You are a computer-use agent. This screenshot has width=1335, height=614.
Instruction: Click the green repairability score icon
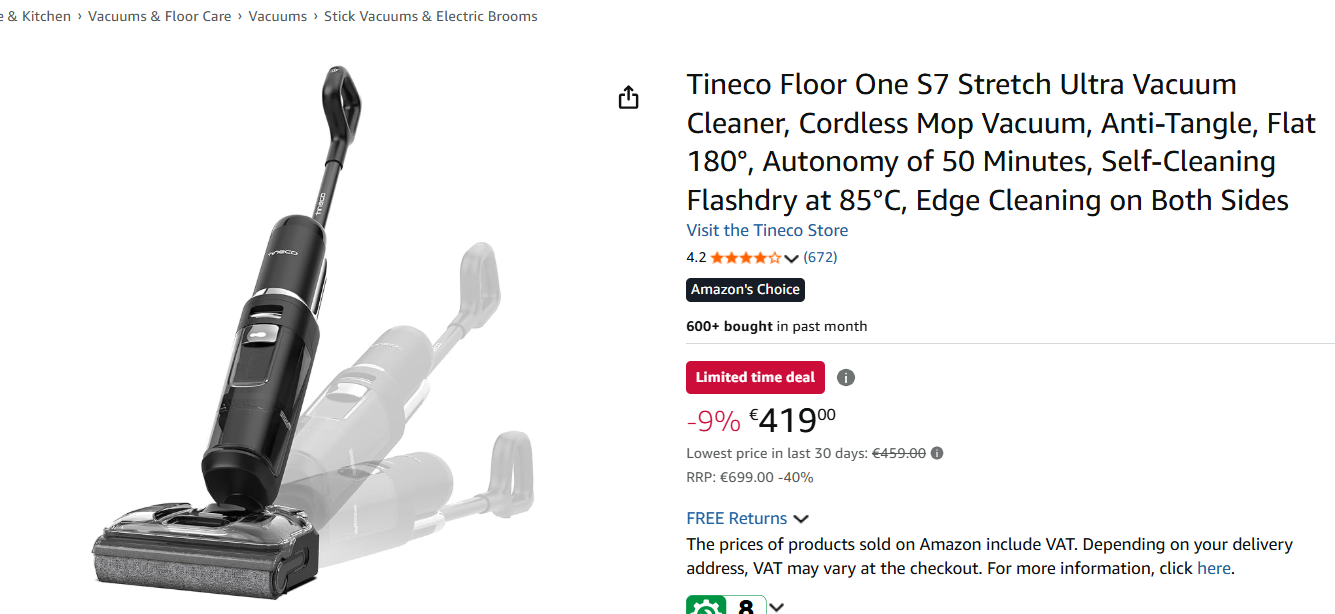pyautogui.click(x=706, y=606)
